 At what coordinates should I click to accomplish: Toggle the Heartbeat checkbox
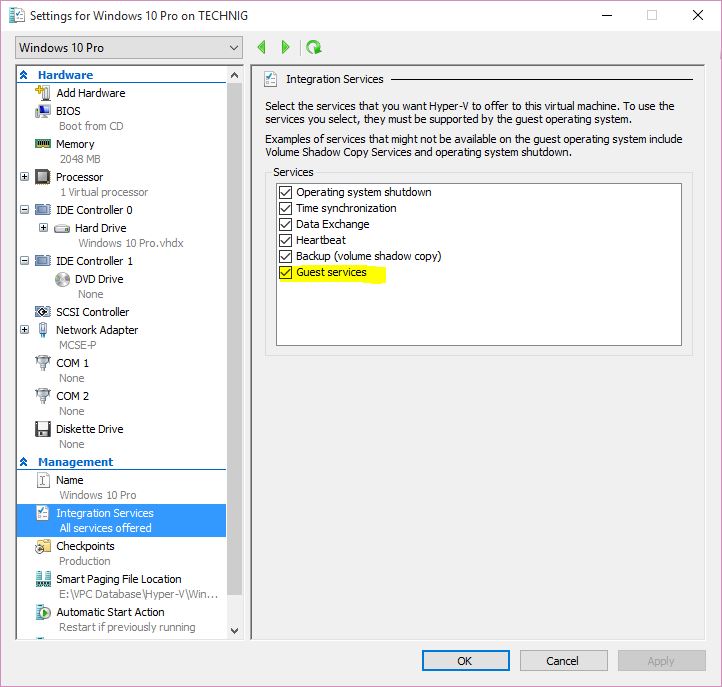(x=285, y=240)
